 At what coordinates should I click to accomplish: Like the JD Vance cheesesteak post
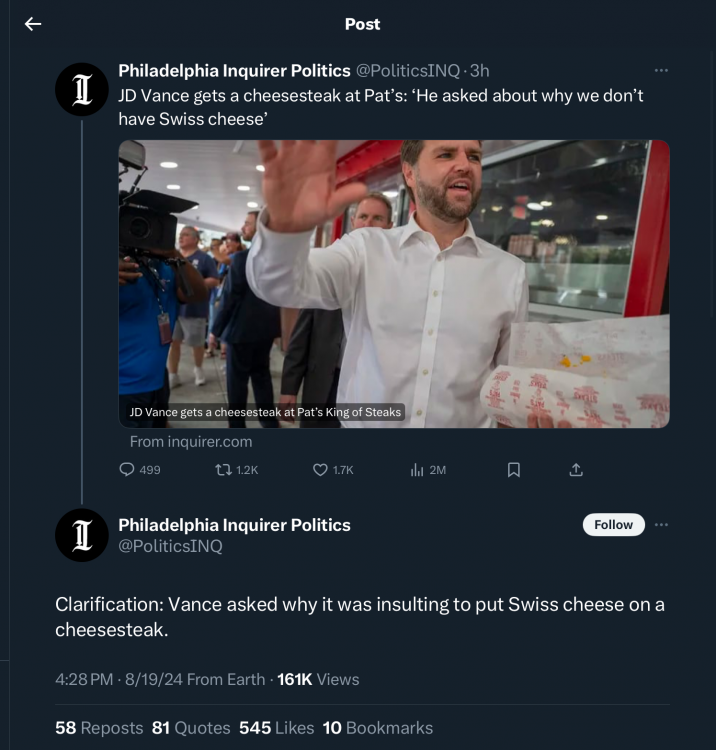321,469
